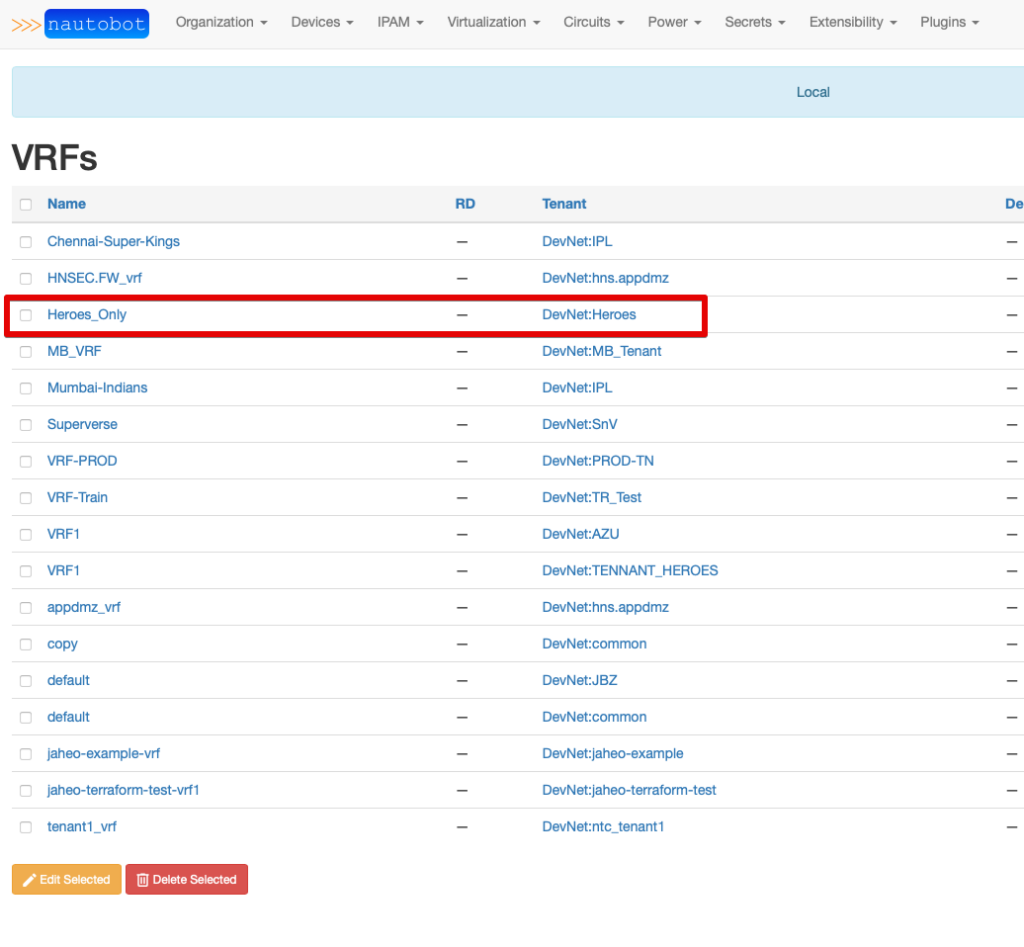Check the Heroes_Only row checkbox
This screenshot has width=1024, height=947.
[x=25, y=315]
